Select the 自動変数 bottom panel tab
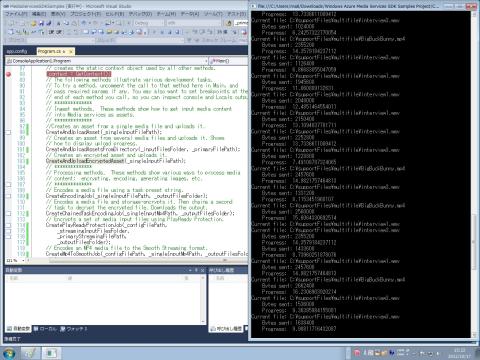 [18, 329]
